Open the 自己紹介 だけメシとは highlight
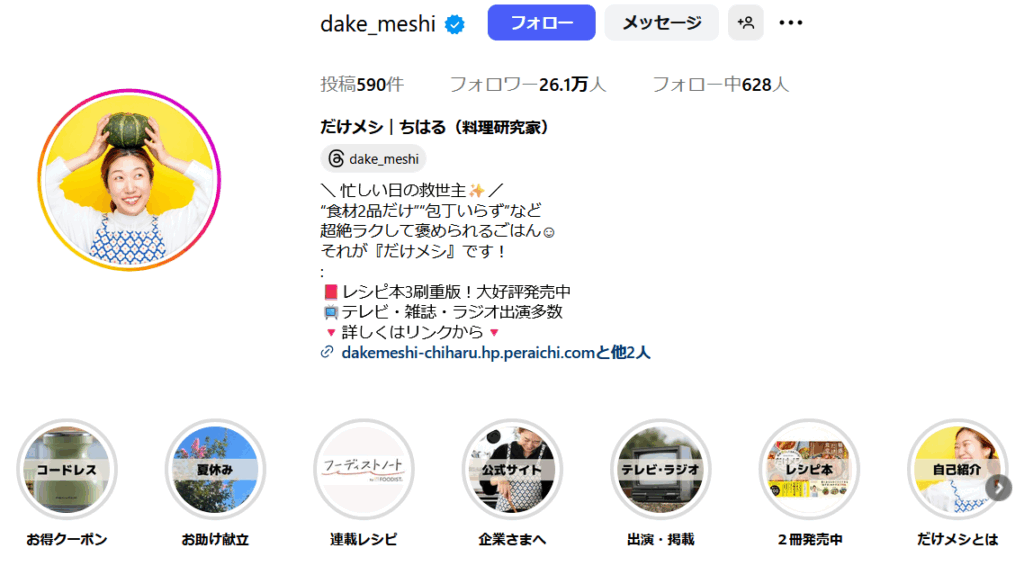Image resolution: width=1024 pixels, height=575 pixels. [957, 469]
